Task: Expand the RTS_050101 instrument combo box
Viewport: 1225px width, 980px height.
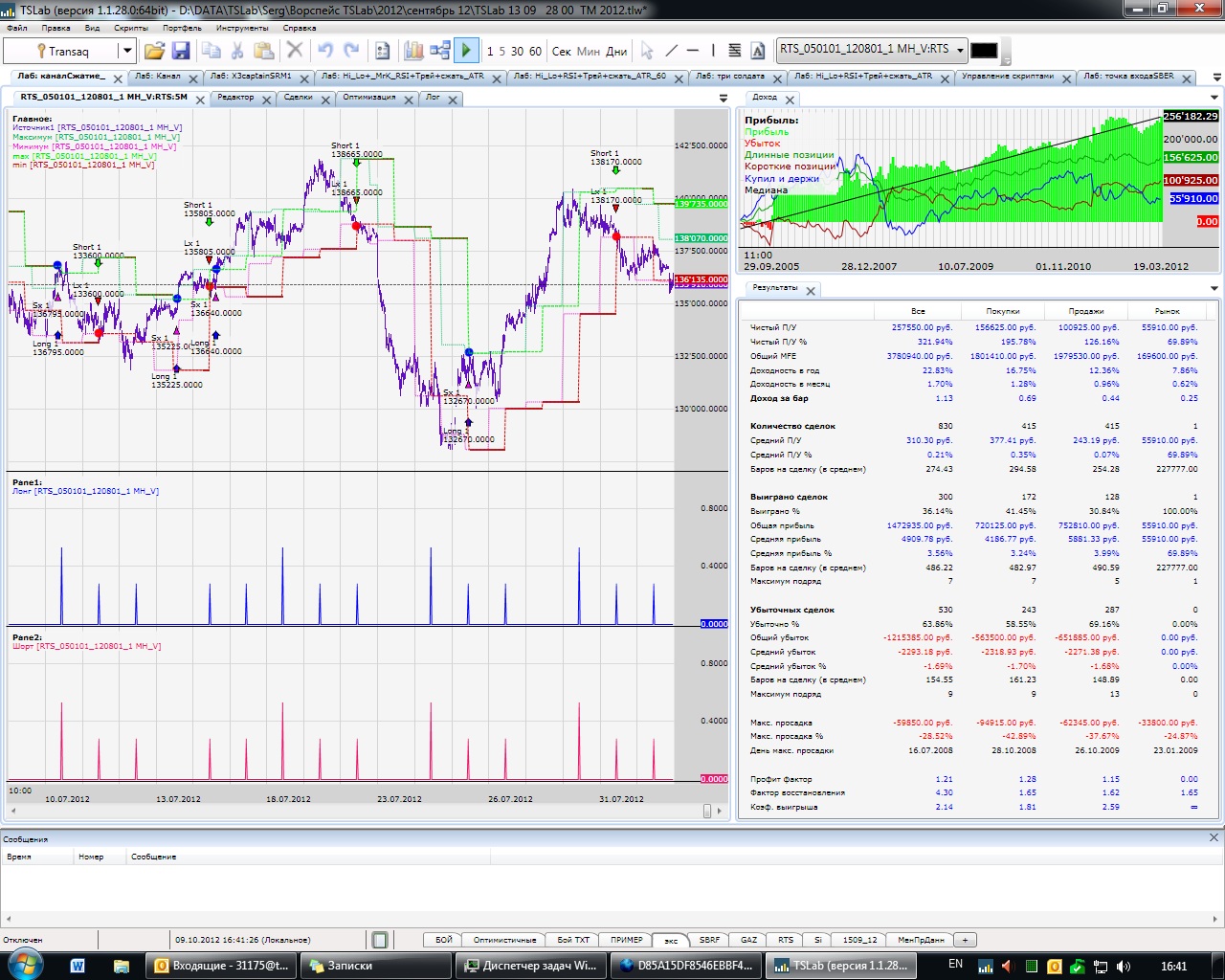Action: tap(959, 50)
